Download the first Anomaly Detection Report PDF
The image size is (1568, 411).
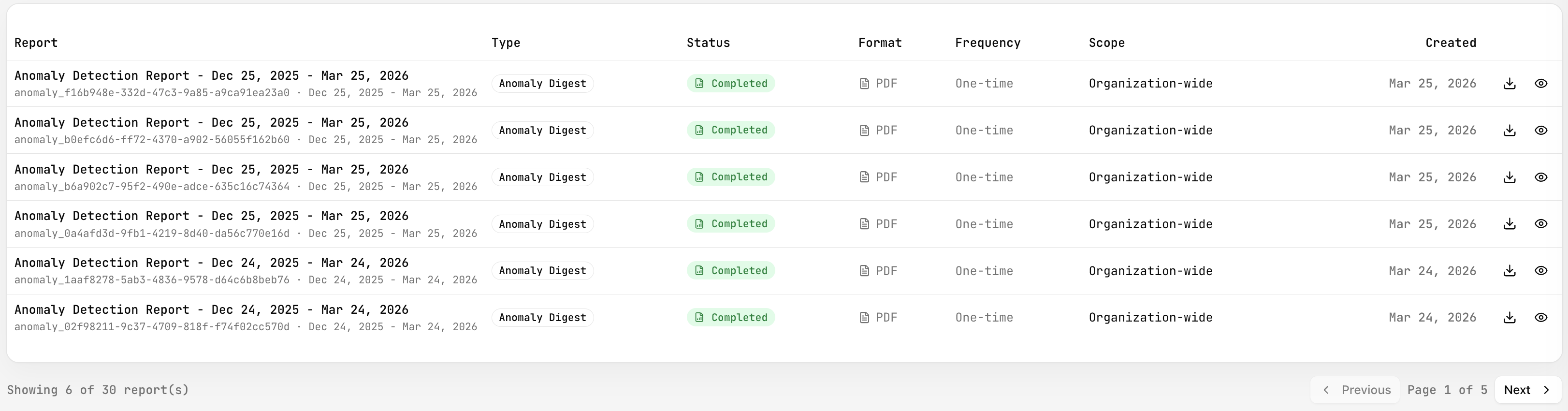[1509, 84]
